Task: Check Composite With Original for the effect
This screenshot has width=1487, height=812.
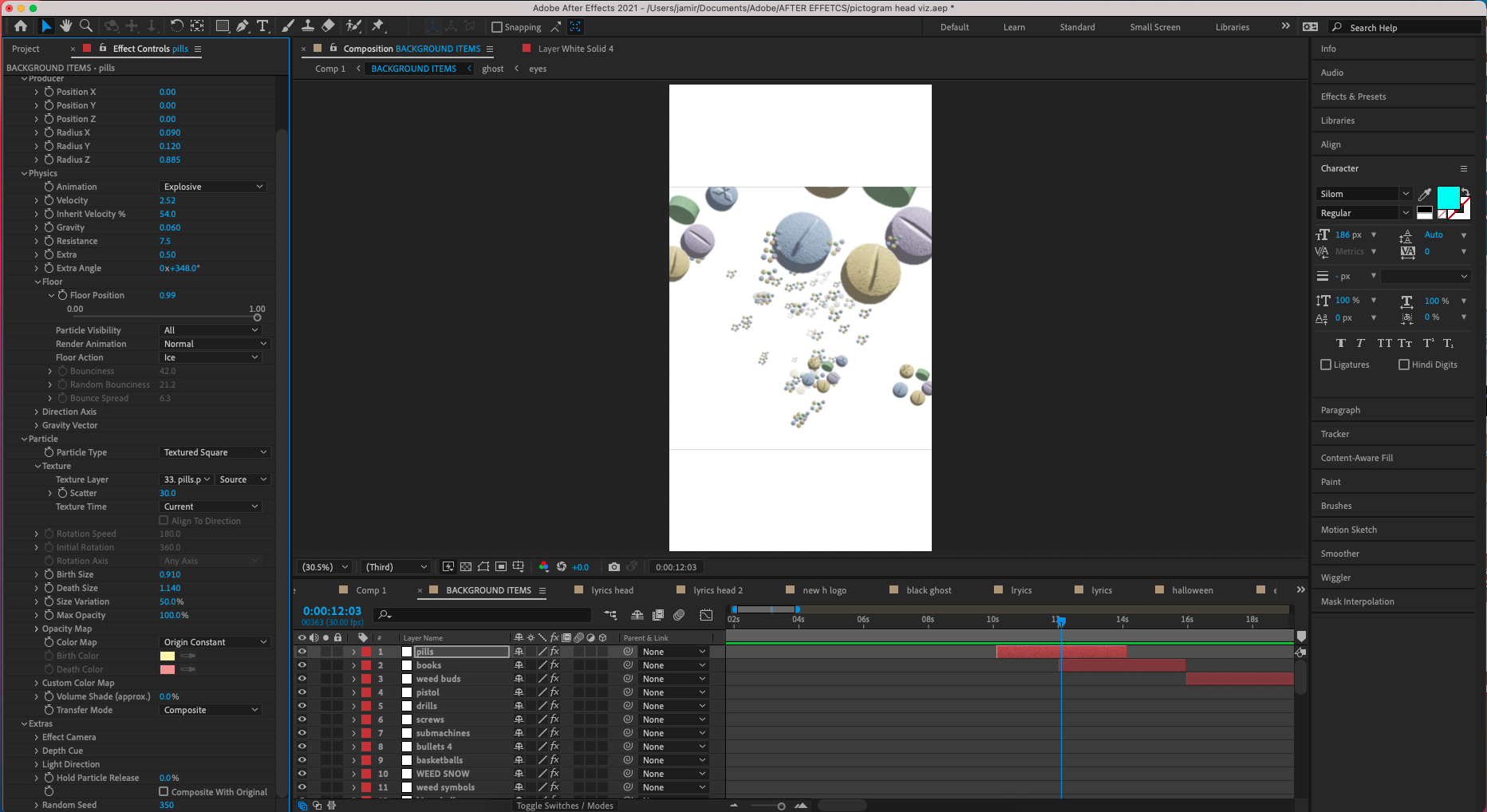Action: click(164, 792)
